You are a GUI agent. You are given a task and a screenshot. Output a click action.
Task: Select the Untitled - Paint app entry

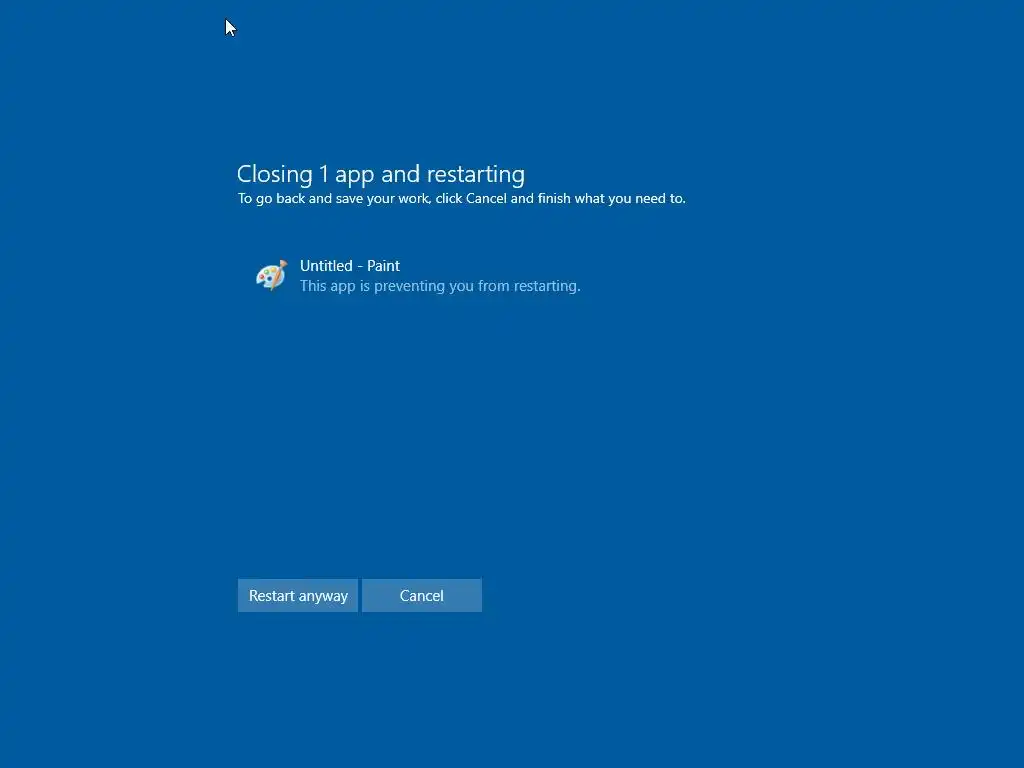(x=418, y=276)
